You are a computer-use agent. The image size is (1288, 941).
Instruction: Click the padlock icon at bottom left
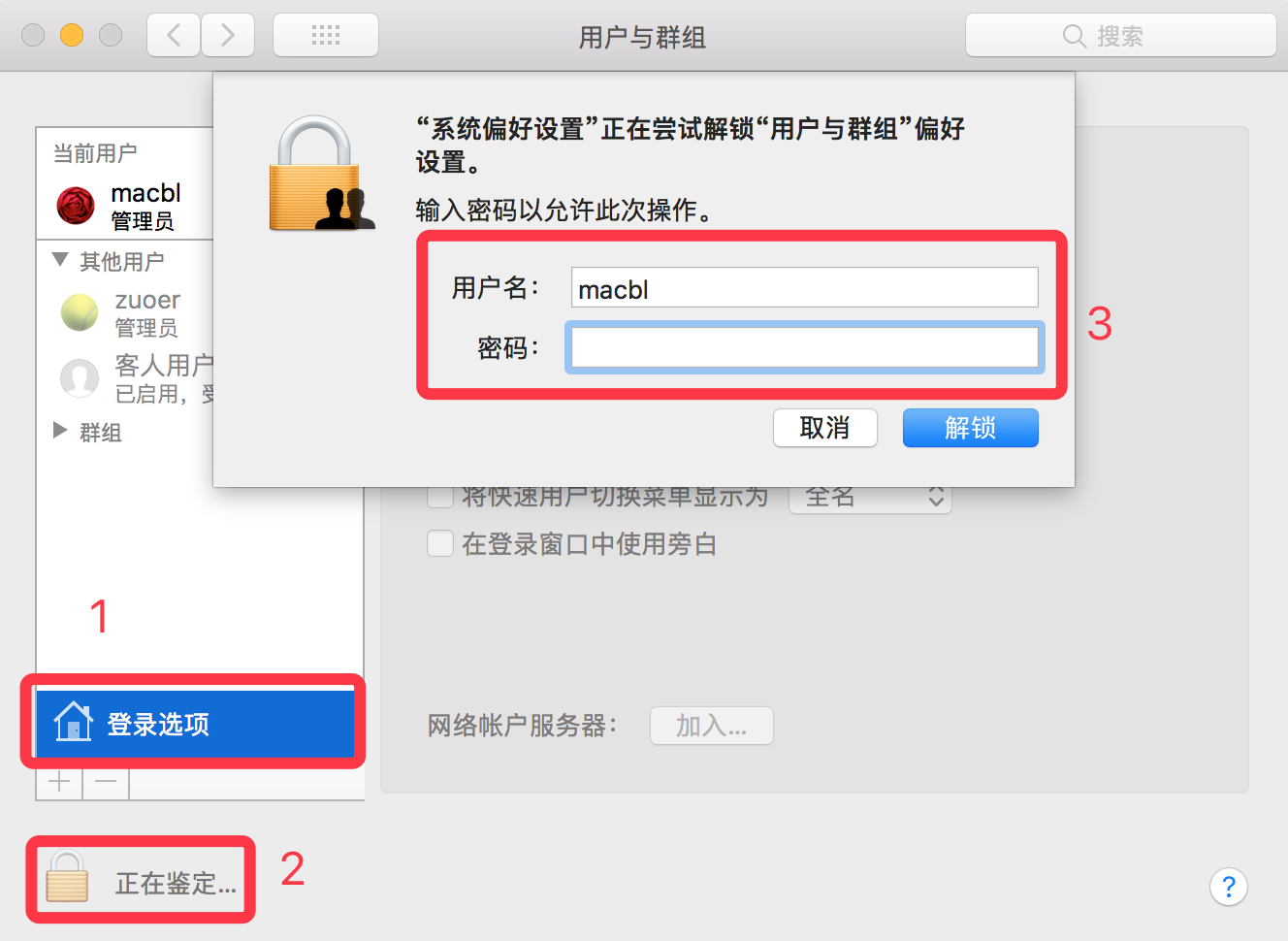click(67, 877)
